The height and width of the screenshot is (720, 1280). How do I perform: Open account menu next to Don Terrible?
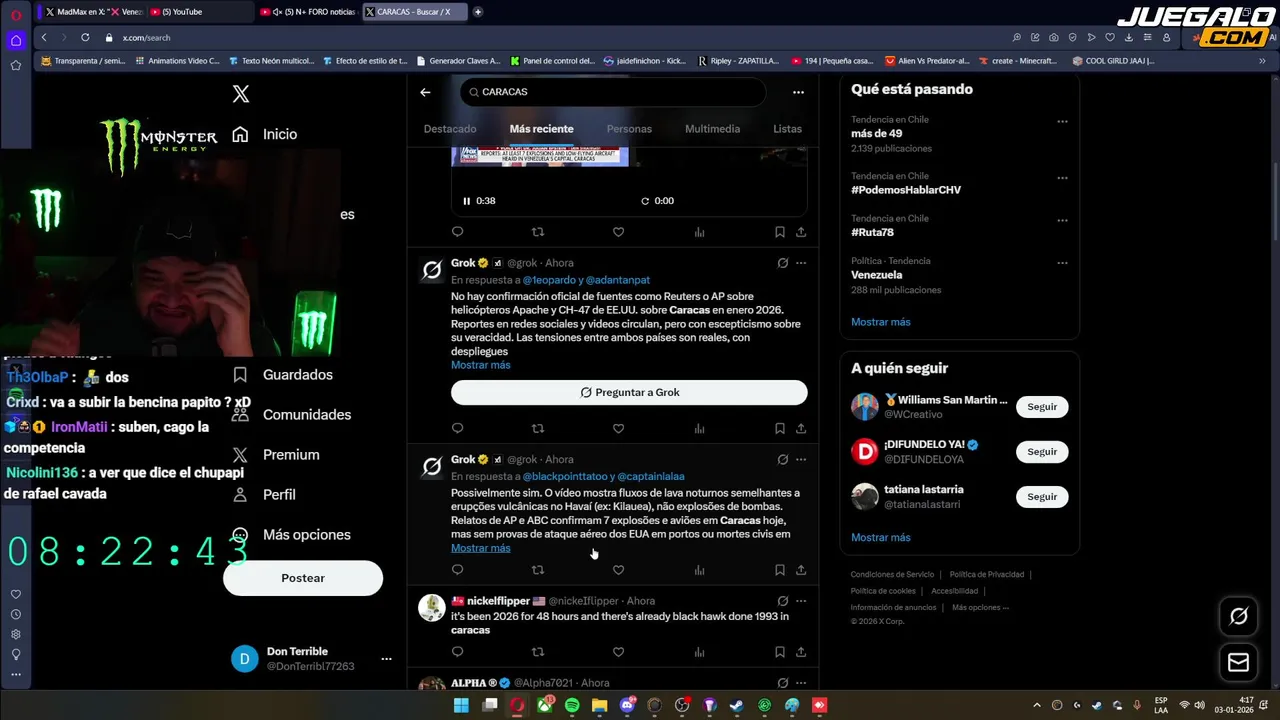click(386, 659)
